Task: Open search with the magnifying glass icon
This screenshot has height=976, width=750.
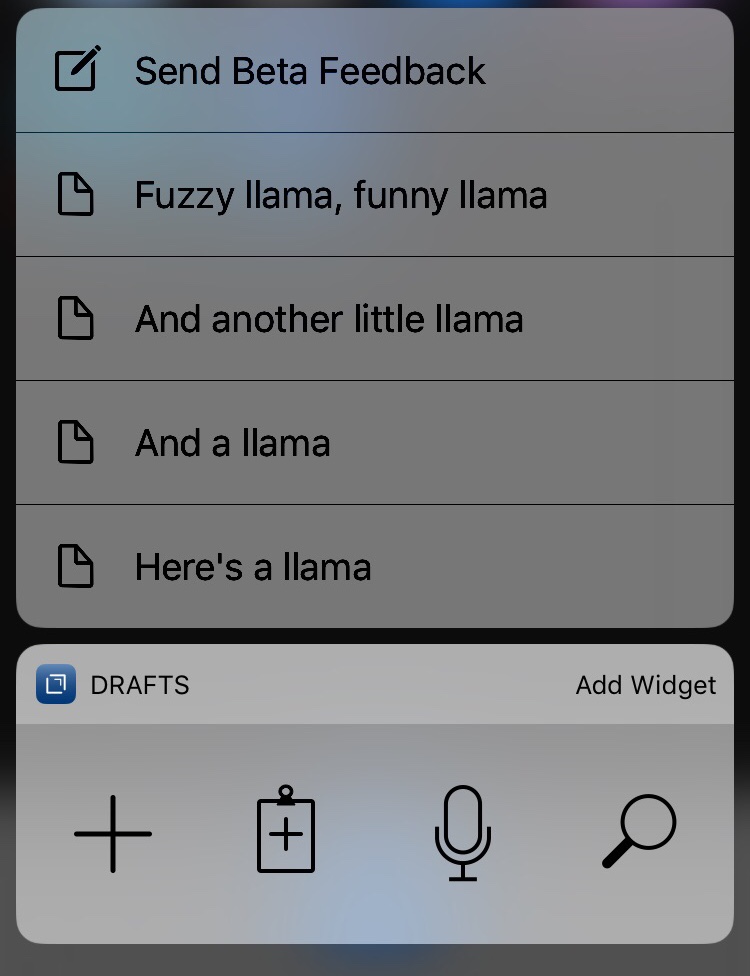Action: [x=640, y=830]
